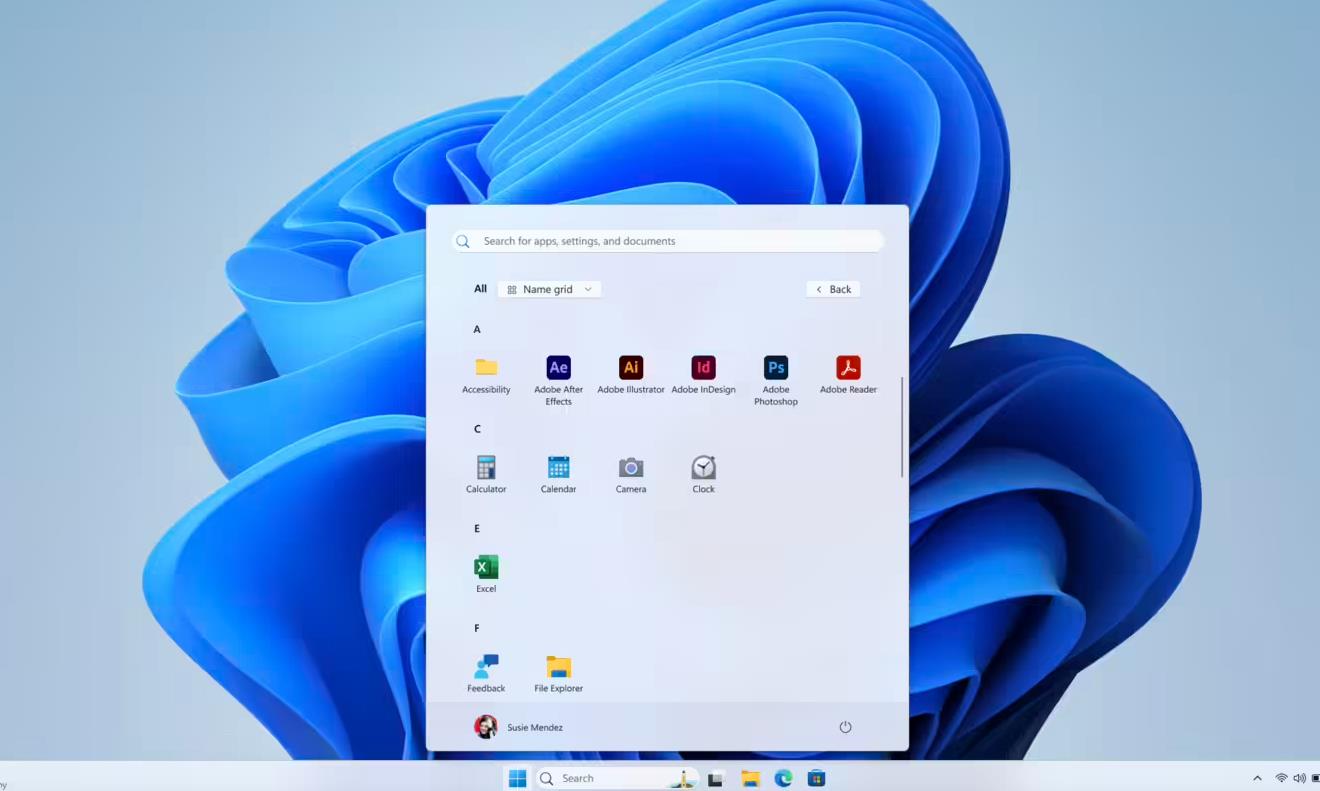Screen dimensions: 1320x791
Task: Show hidden system tray icons chevron
Action: pyautogui.click(x=1257, y=778)
